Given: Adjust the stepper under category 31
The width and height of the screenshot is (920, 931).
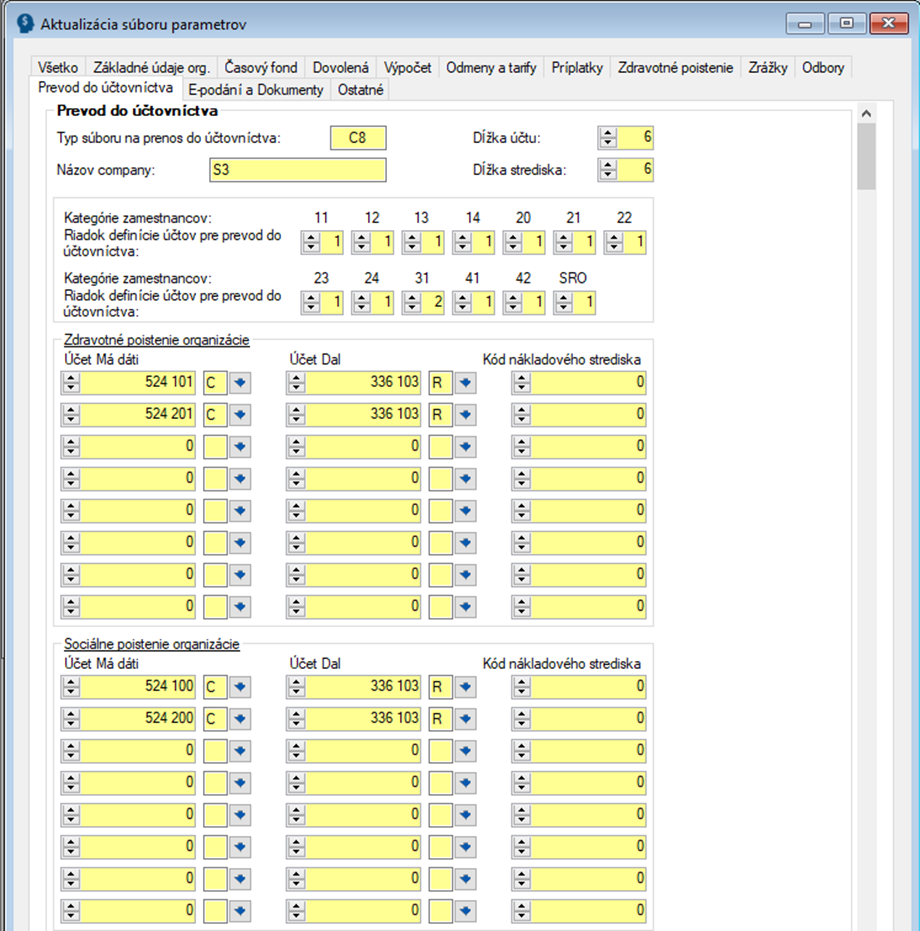Looking at the screenshot, I should 412,303.
